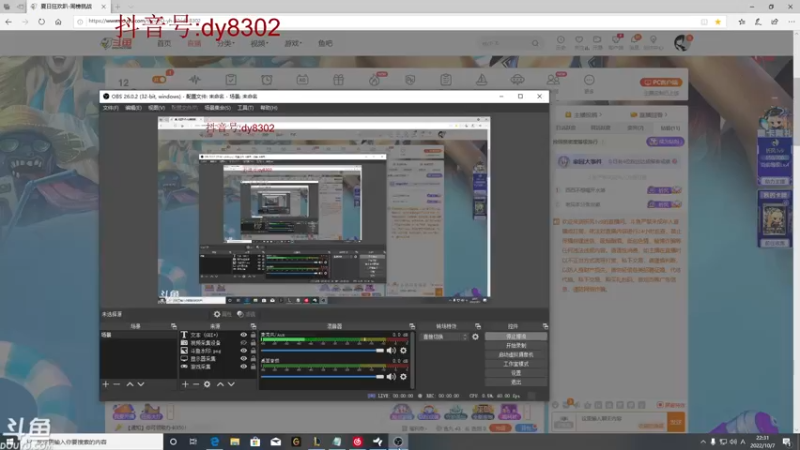Image resolution: width=800 pixels, height=450 pixels.
Task: Pop out the Controls dock panel
Action: (x=545, y=326)
